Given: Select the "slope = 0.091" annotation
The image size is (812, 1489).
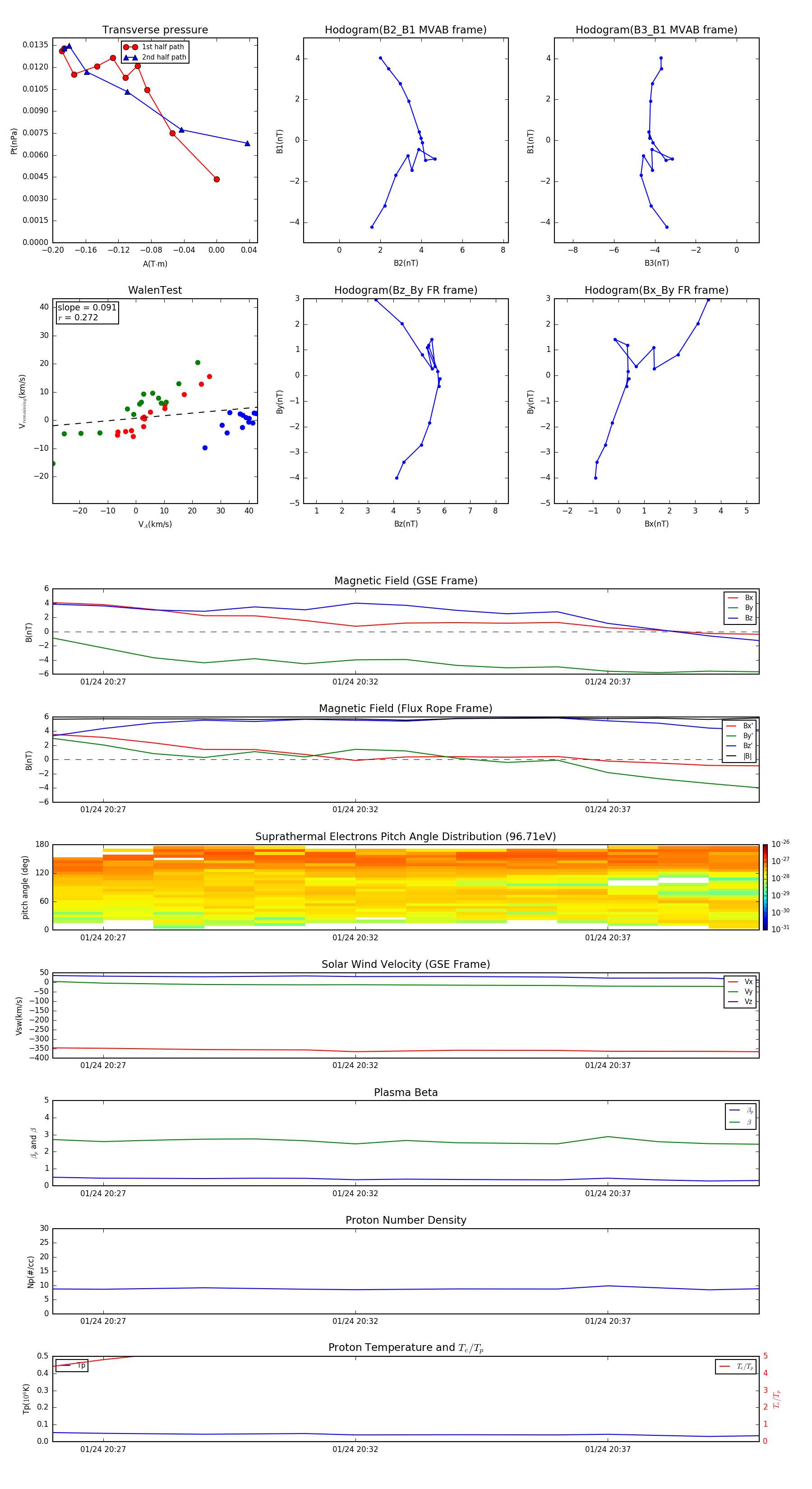Looking at the screenshot, I should [87, 308].
